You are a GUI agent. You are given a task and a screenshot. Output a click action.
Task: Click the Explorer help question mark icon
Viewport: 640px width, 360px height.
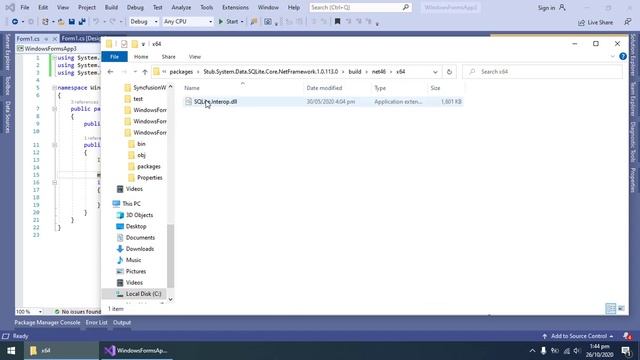[623, 56]
